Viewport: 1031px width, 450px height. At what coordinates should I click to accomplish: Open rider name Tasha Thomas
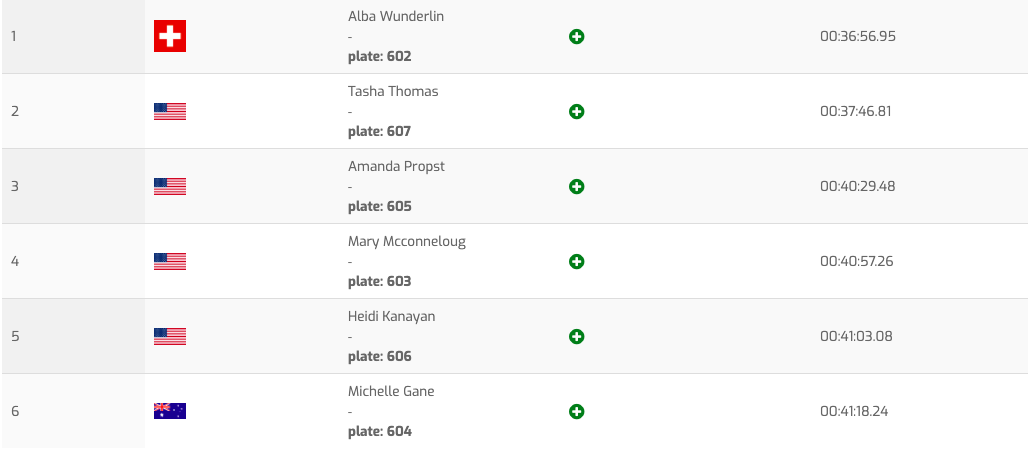tap(393, 91)
